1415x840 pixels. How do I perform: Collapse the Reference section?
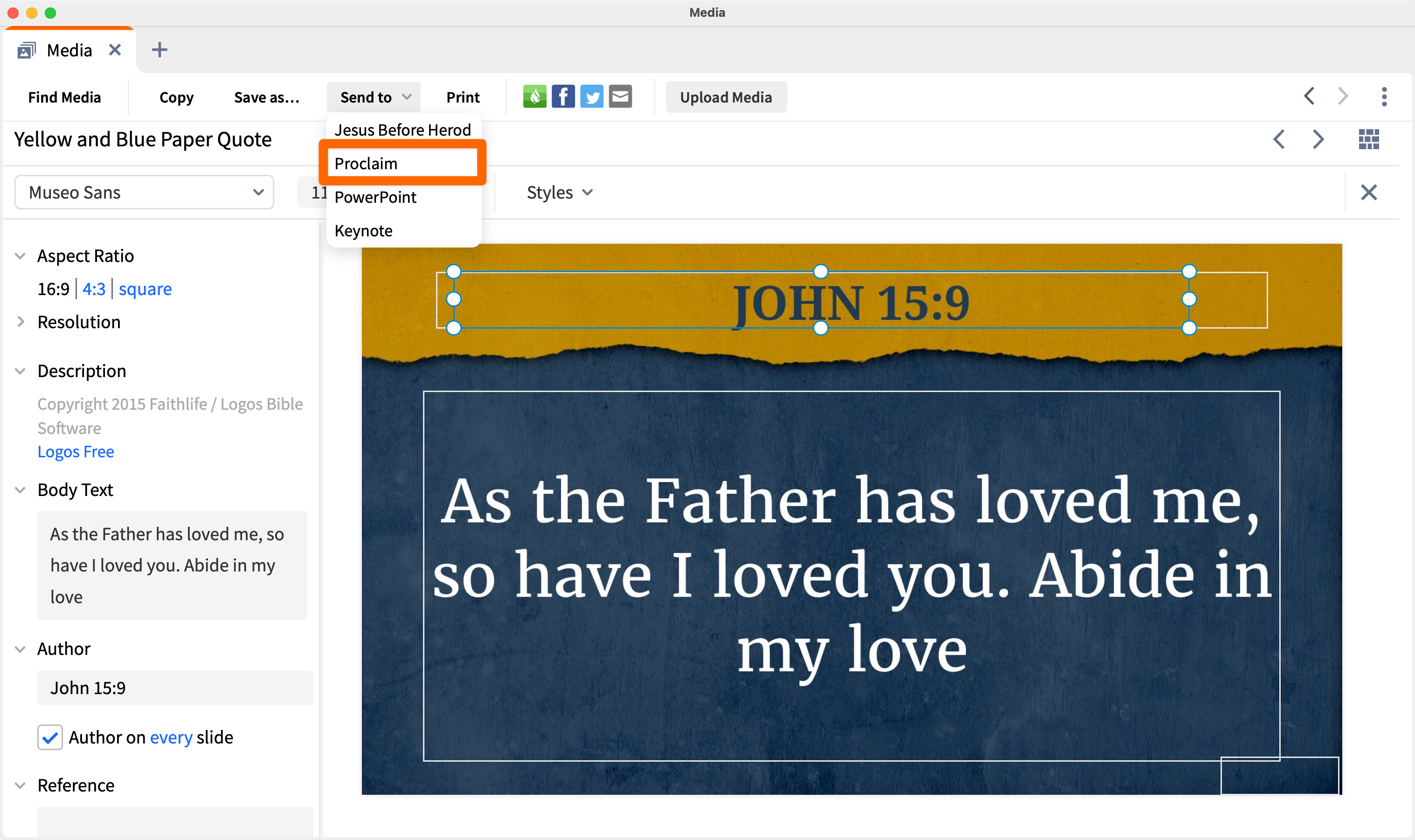[21, 785]
